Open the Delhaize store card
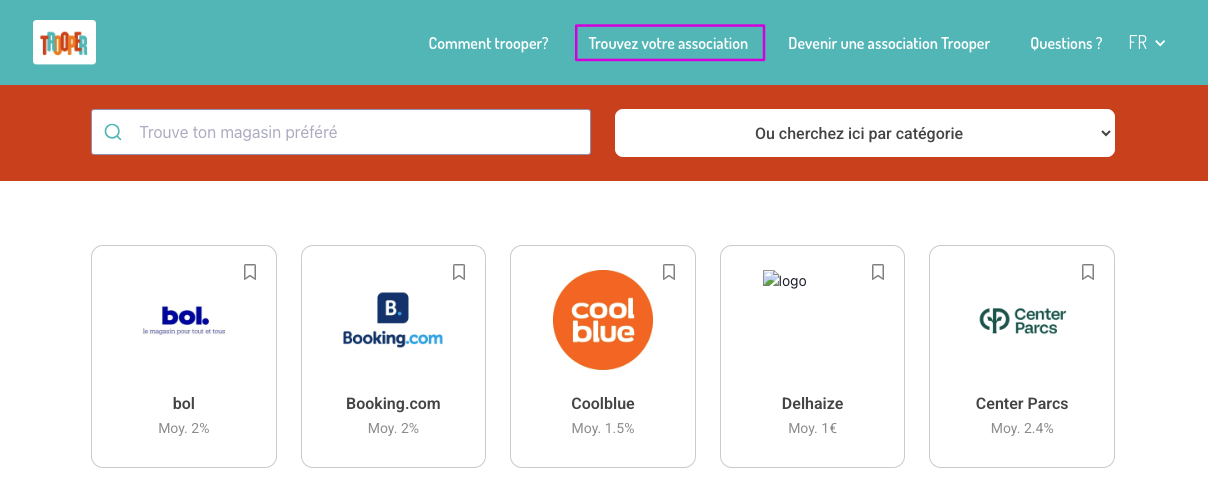 click(812, 404)
